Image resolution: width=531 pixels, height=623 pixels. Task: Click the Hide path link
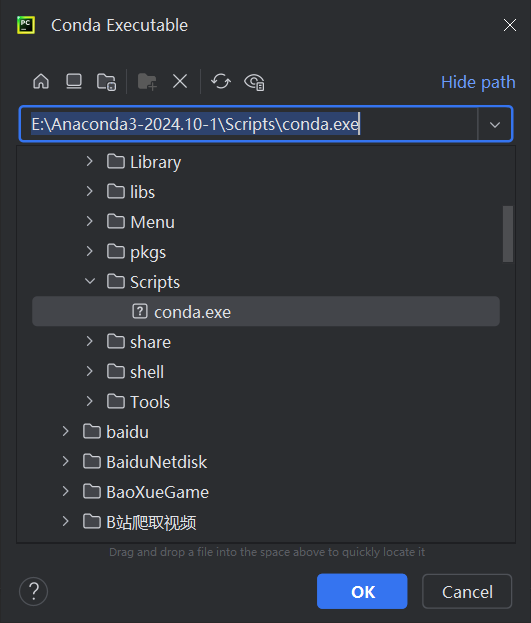[478, 82]
